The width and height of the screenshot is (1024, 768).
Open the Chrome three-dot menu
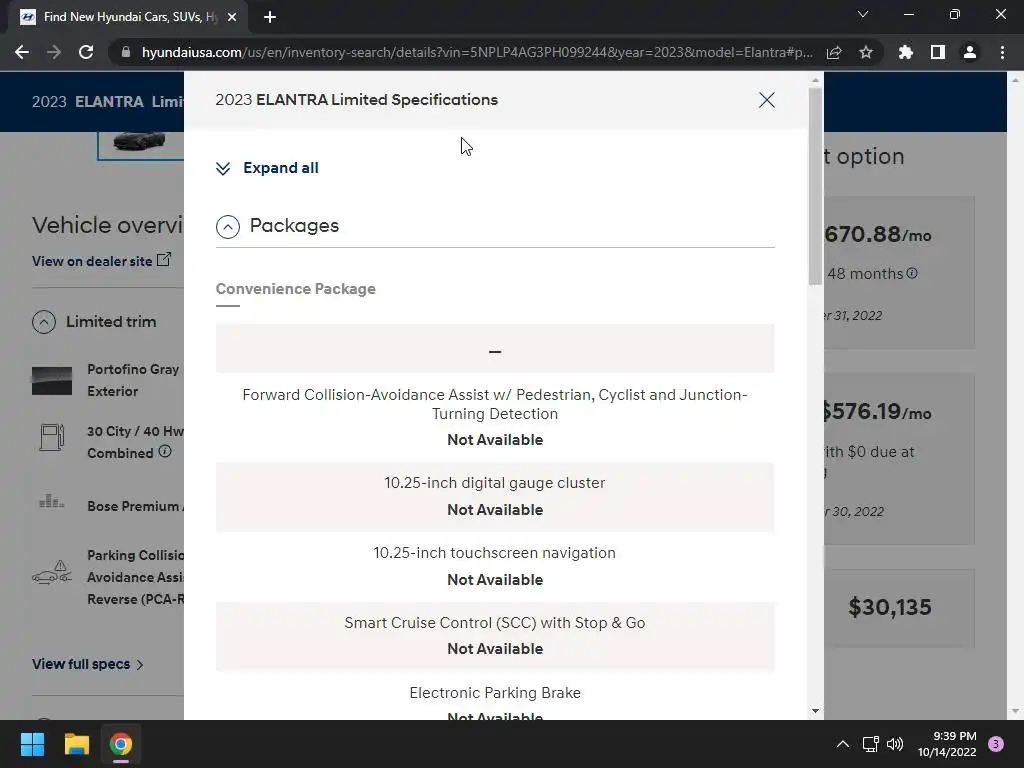point(1002,52)
